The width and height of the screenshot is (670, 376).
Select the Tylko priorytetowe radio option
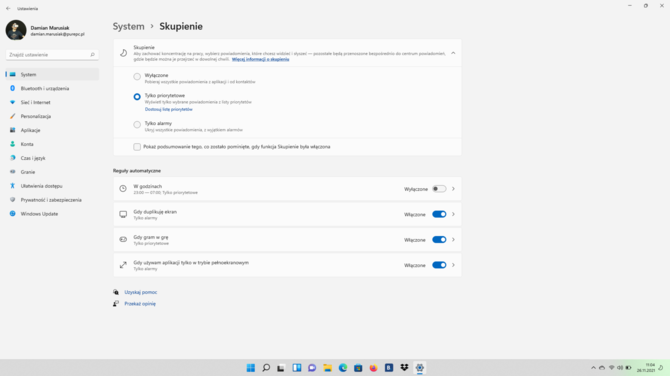pyautogui.click(x=137, y=97)
